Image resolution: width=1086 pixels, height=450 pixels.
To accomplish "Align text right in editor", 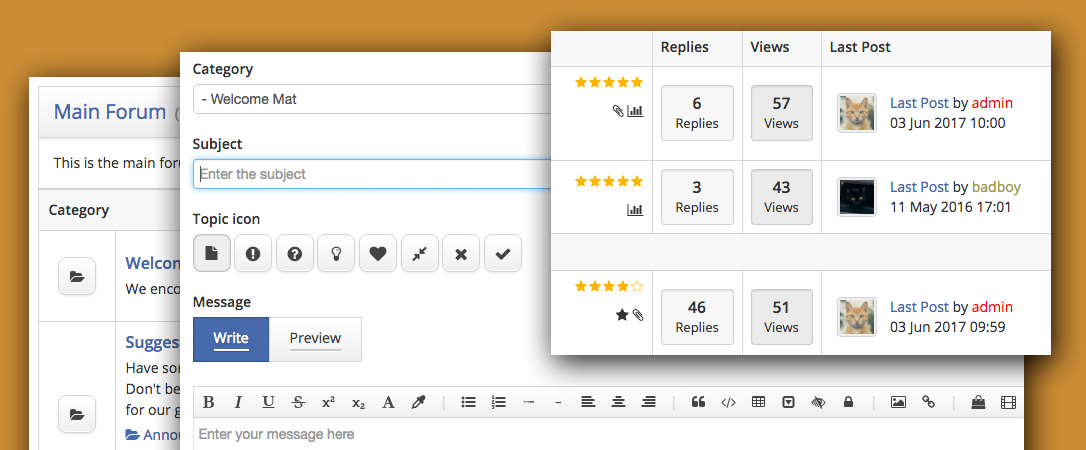I will pos(649,402).
